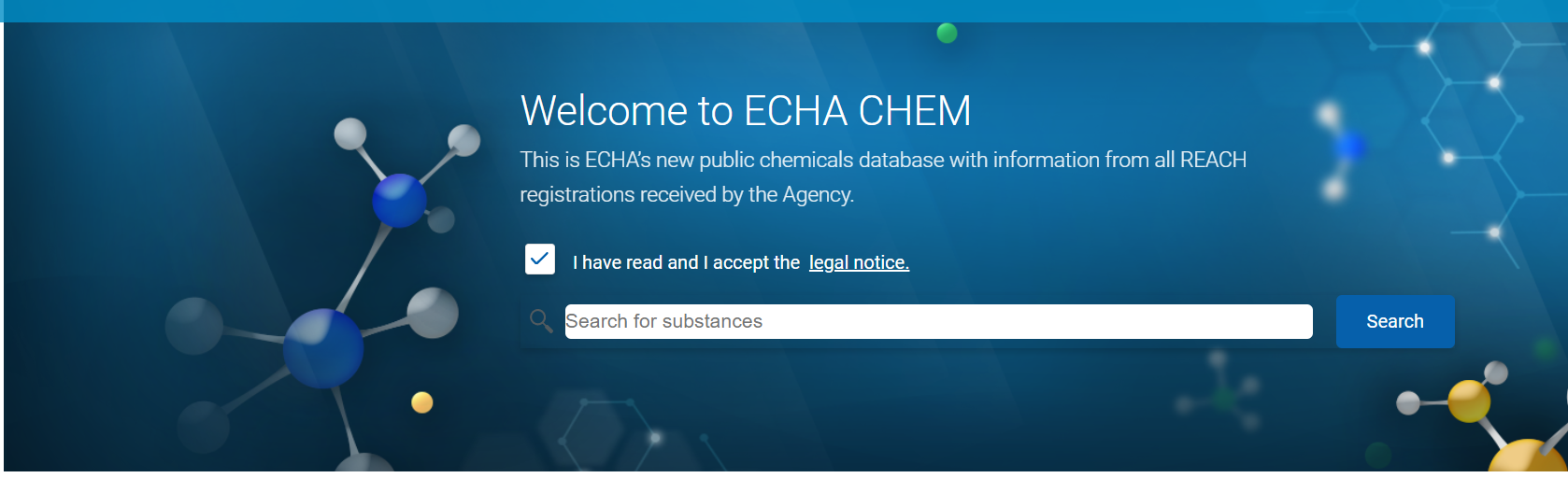Click the light blue bar at page top

coord(784,10)
